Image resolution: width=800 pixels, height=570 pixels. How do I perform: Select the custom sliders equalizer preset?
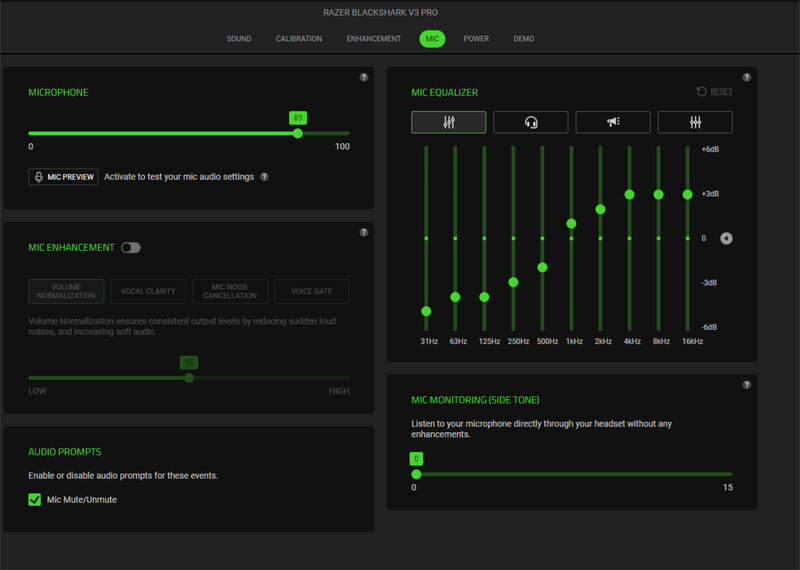pos(448,122)
